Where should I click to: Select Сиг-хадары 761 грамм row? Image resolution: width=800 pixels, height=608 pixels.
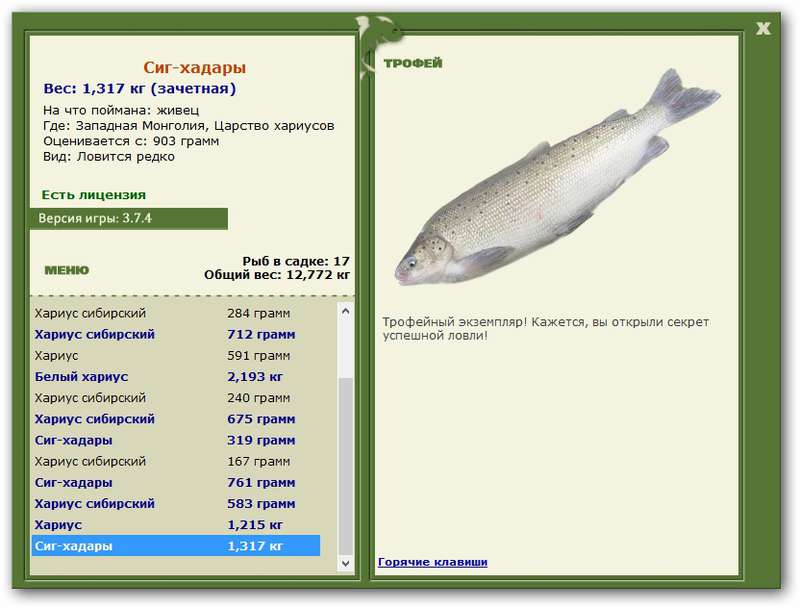point(176,483)
